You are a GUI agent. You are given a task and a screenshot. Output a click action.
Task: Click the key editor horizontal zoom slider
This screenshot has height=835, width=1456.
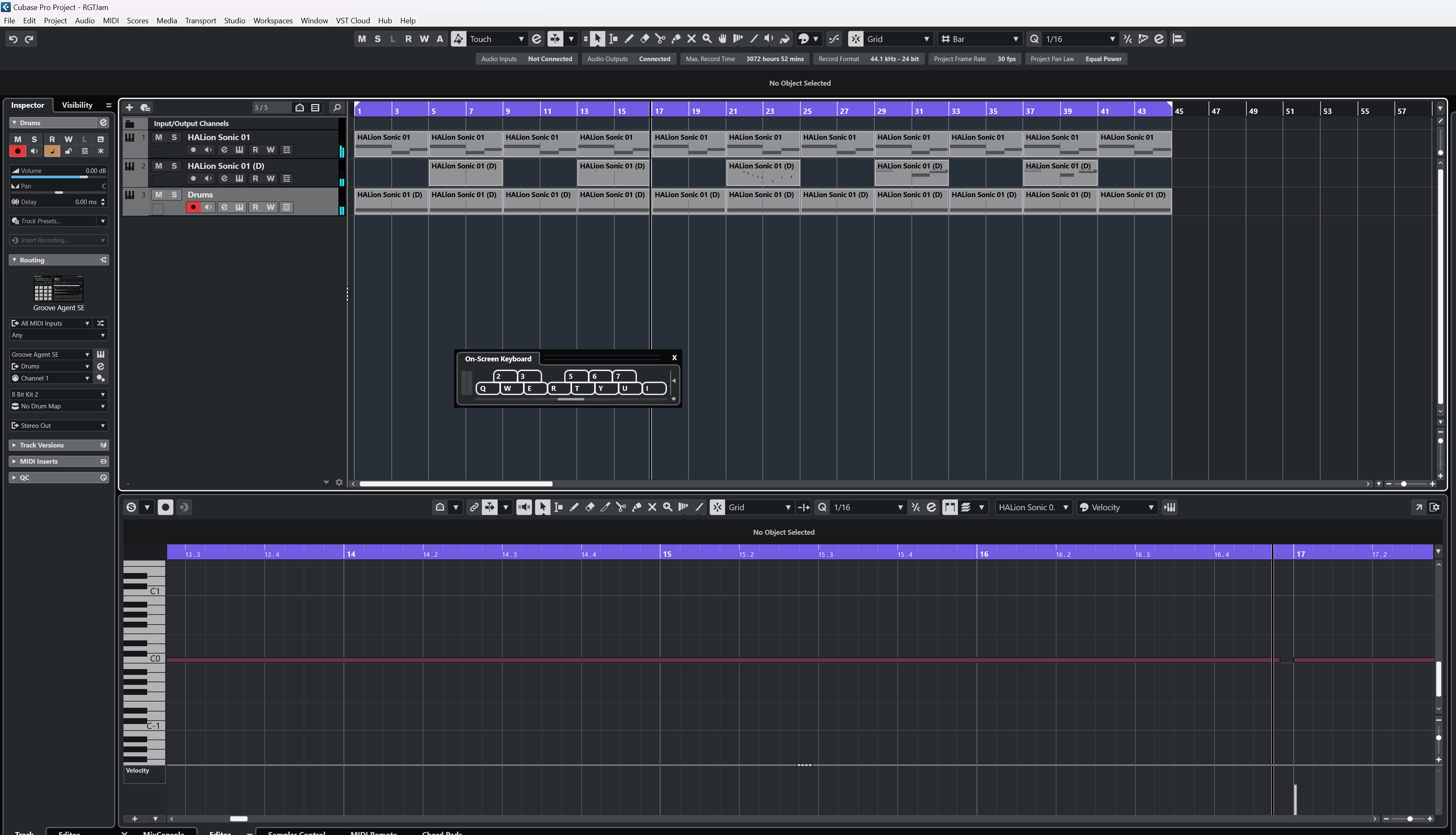(x=1409, y=818)
